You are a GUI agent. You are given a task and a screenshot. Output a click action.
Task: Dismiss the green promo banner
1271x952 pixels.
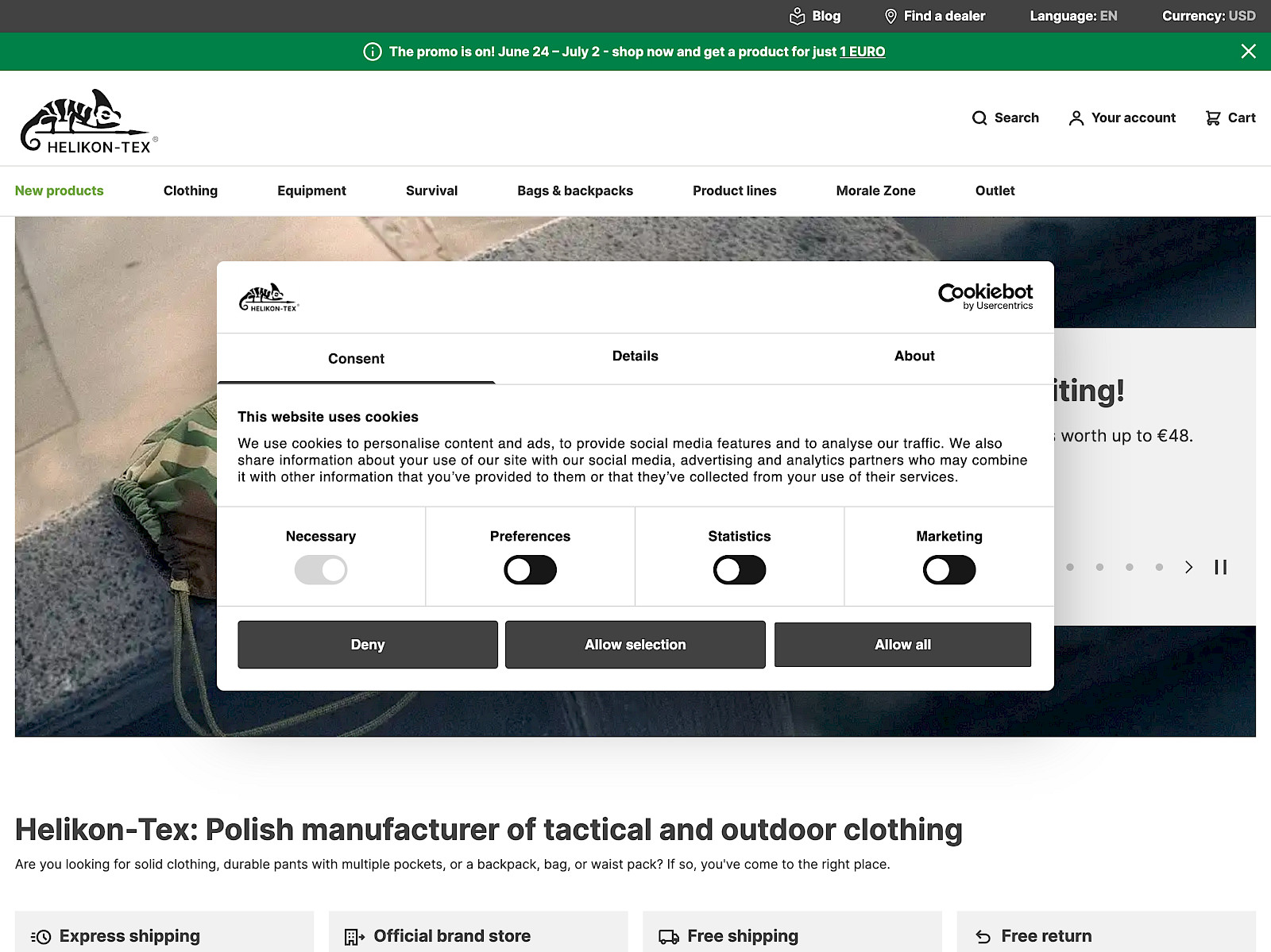[x=1248, y=52]
